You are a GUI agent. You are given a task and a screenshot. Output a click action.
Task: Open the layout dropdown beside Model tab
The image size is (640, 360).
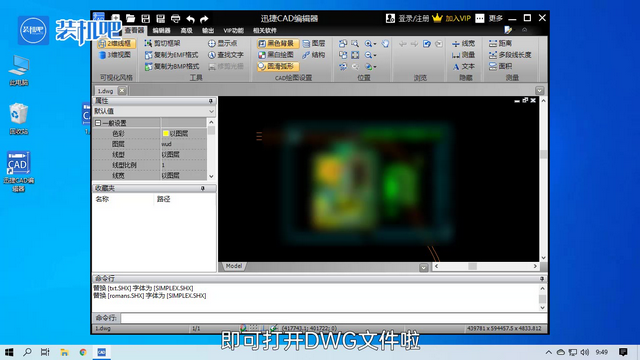[x=424, y=268]
